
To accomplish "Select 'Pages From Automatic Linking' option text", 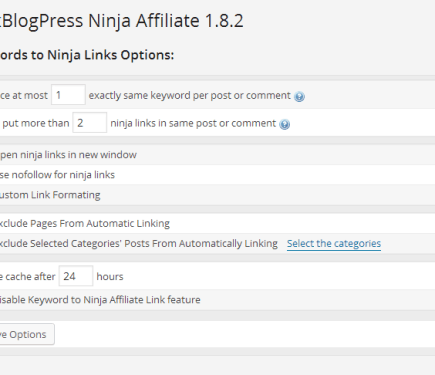I will pyautogui.click(x=100, y=223).
